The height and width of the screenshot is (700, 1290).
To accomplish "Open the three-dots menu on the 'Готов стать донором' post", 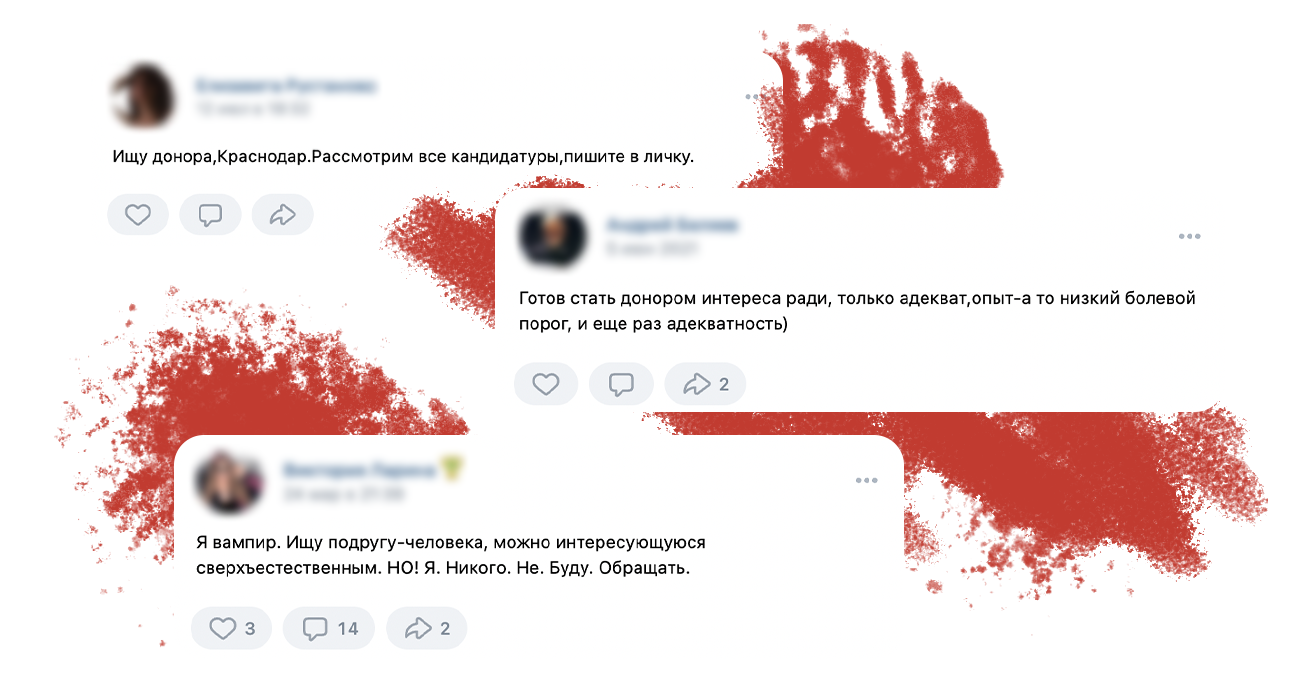I will [x=1189, y=237].
